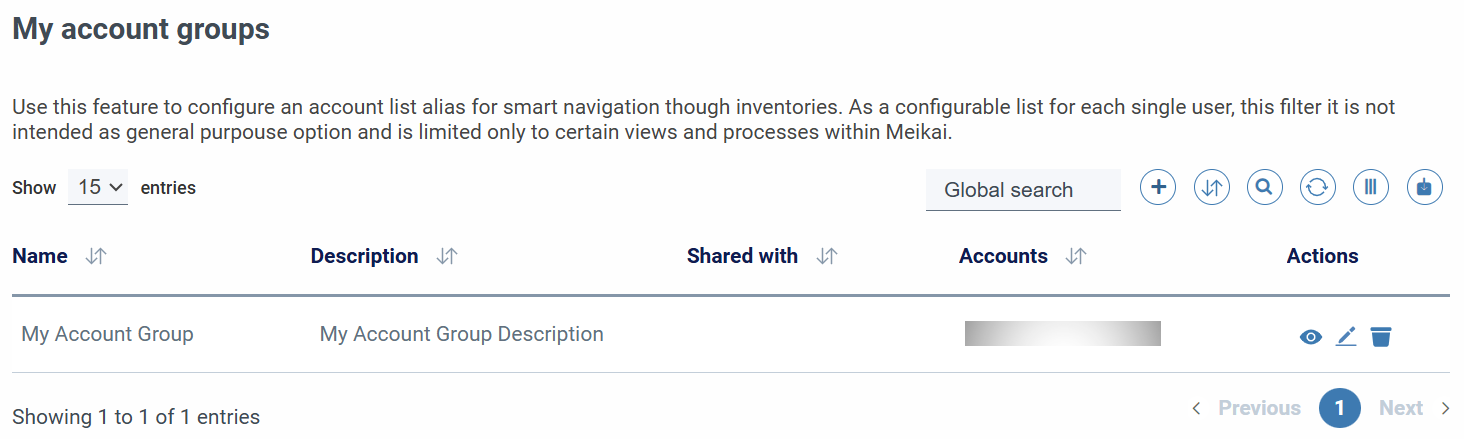1464x439 pixels.
Task: Click the export download icon
Action: [x=1425, y=187]
